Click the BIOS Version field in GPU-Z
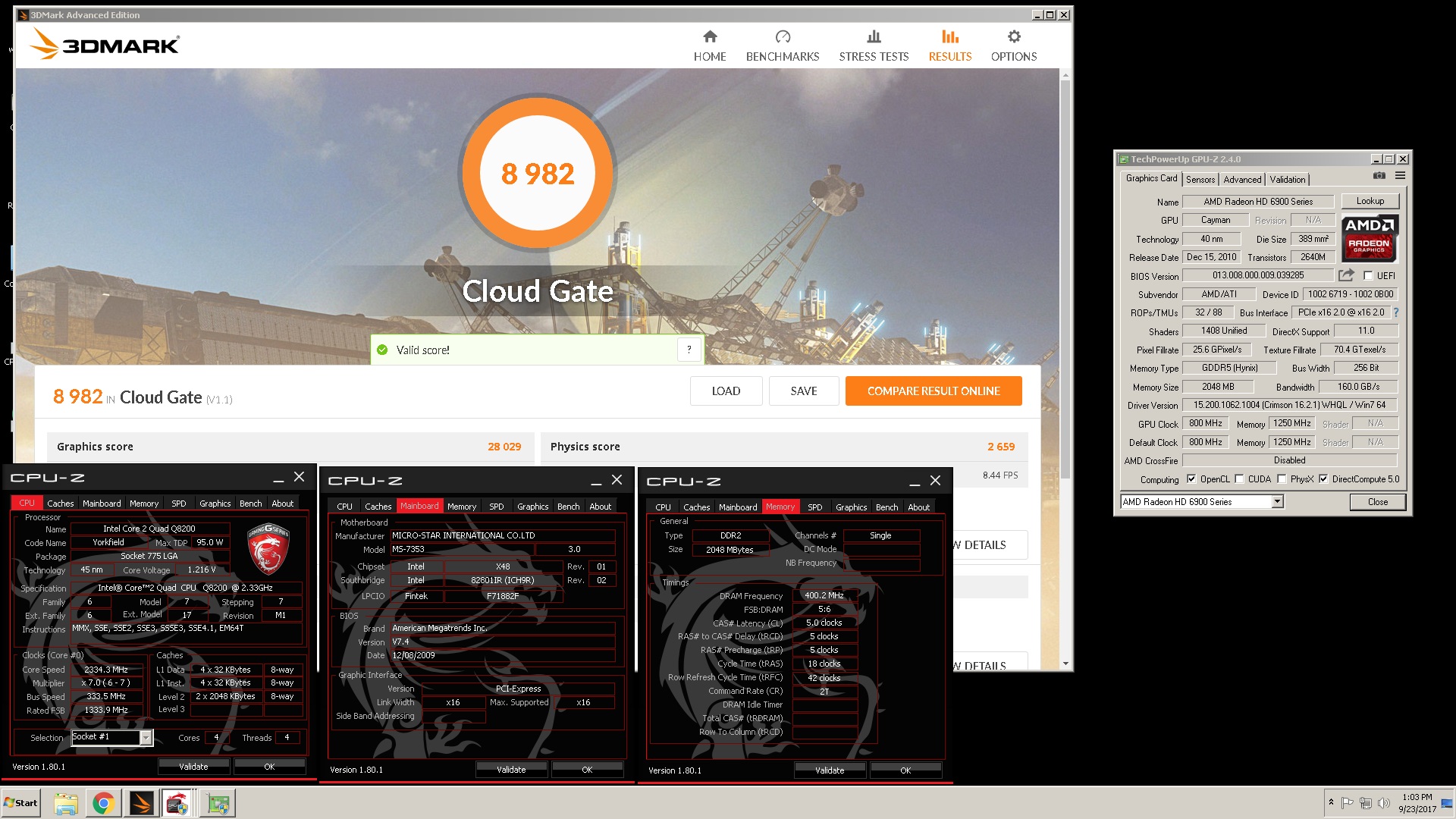This screenshot has width=1456, height=819. point(1258,275)
